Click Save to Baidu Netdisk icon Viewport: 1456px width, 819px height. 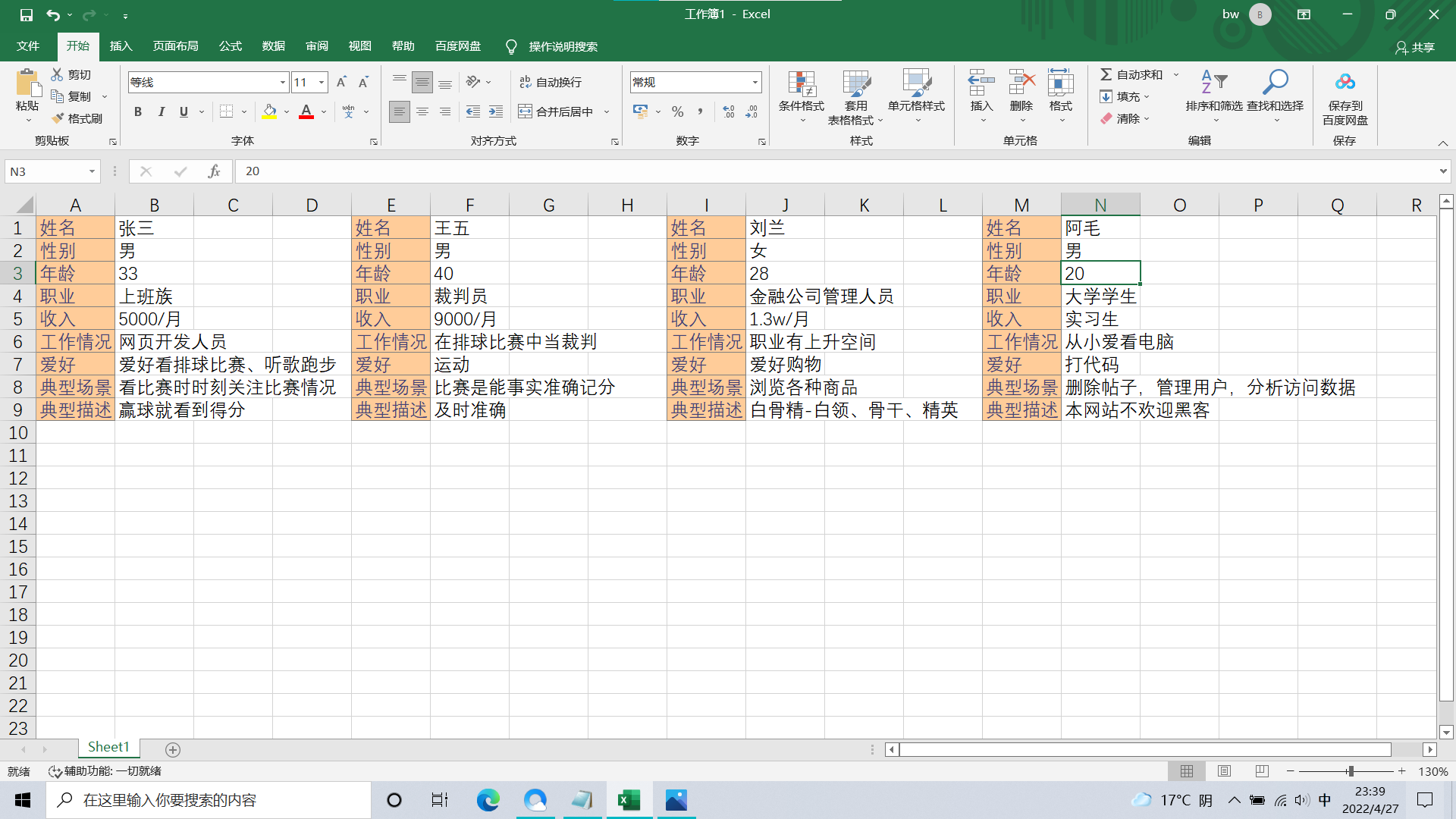pos(1345,82)
